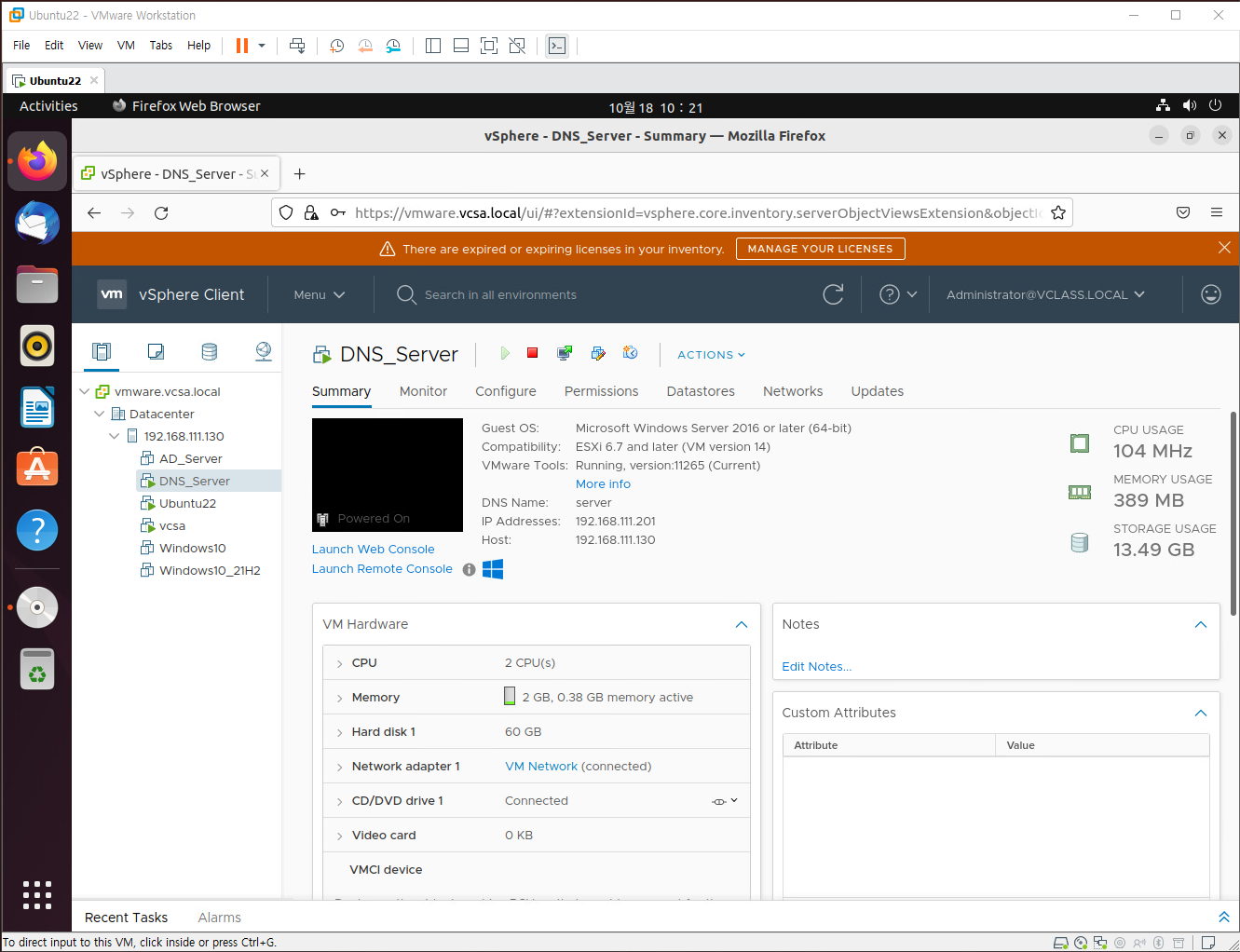Go back in Firefox
The height and width of the screenshot is (952, 1240).
[94, 213]
